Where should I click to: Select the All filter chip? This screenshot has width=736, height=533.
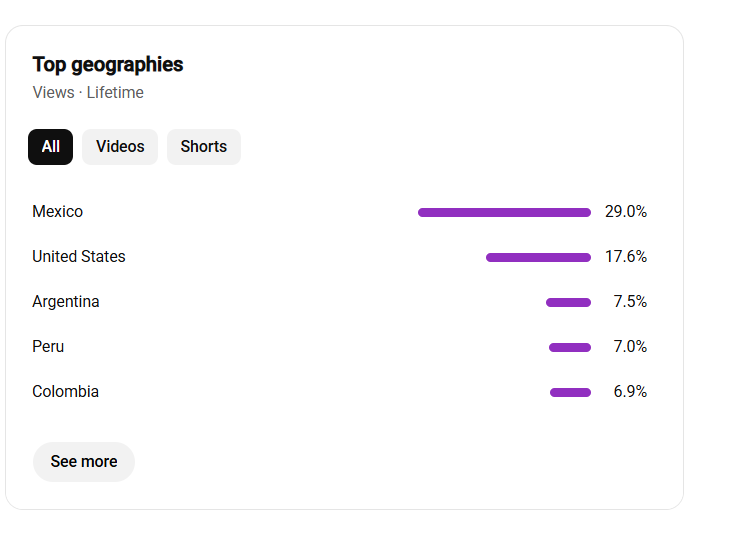click(x=51, y=147)
